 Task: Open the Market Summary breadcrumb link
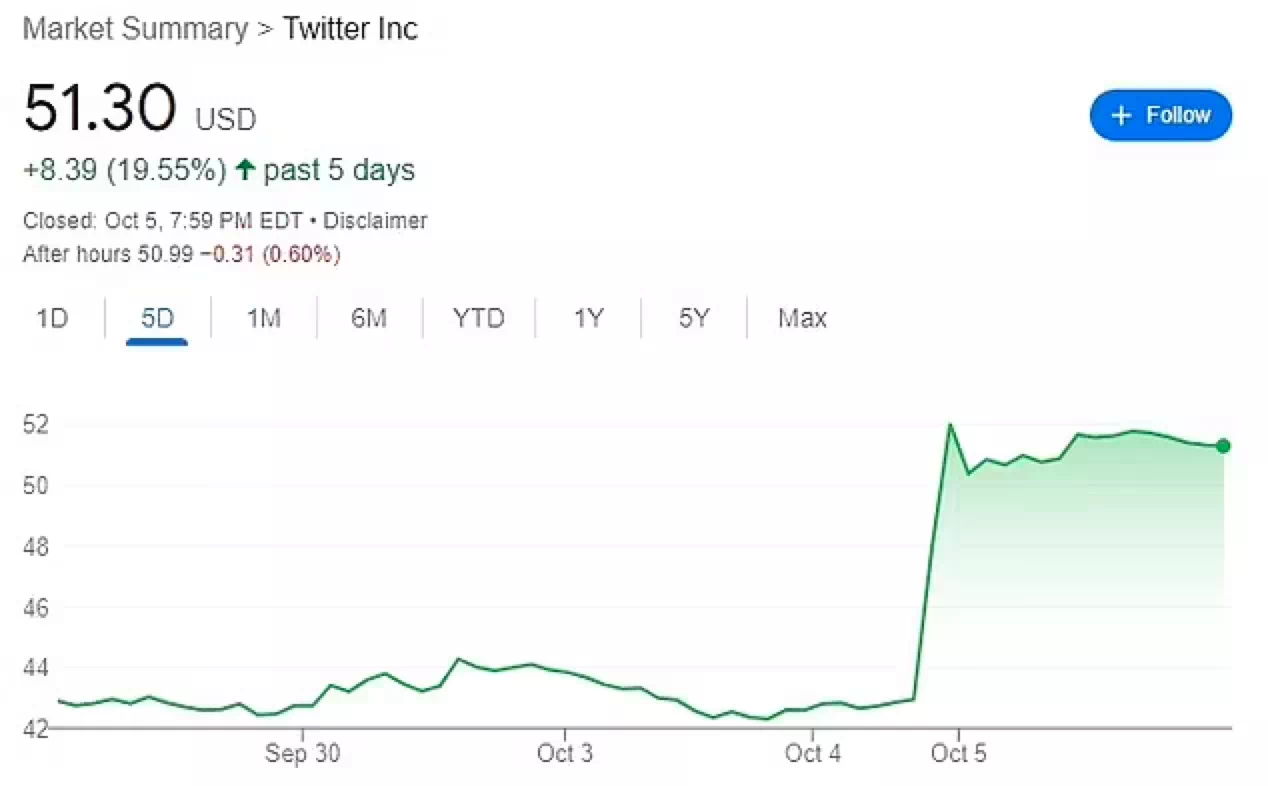pos(134,29)
